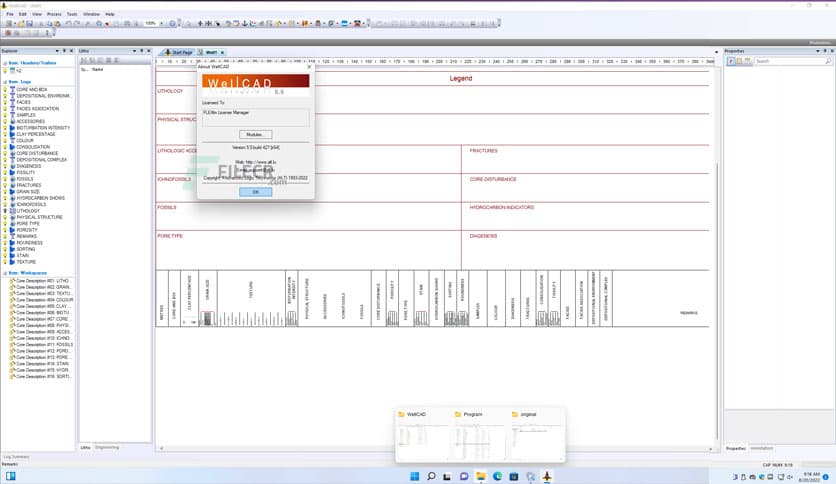Toggle visibility bulb for CORE AND BOX log

point(5,90)
